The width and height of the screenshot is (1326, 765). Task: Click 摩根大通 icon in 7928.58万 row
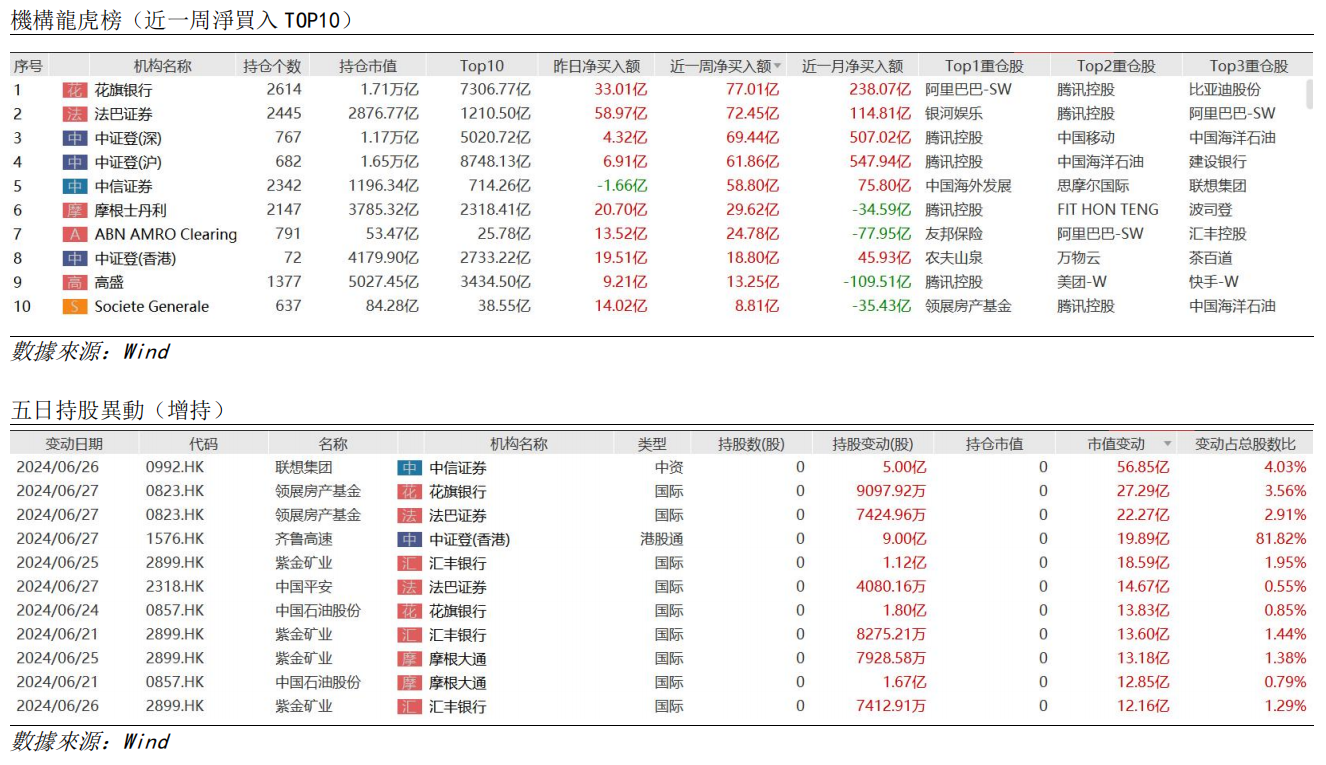pyautogui.click(x=410, y=659)
